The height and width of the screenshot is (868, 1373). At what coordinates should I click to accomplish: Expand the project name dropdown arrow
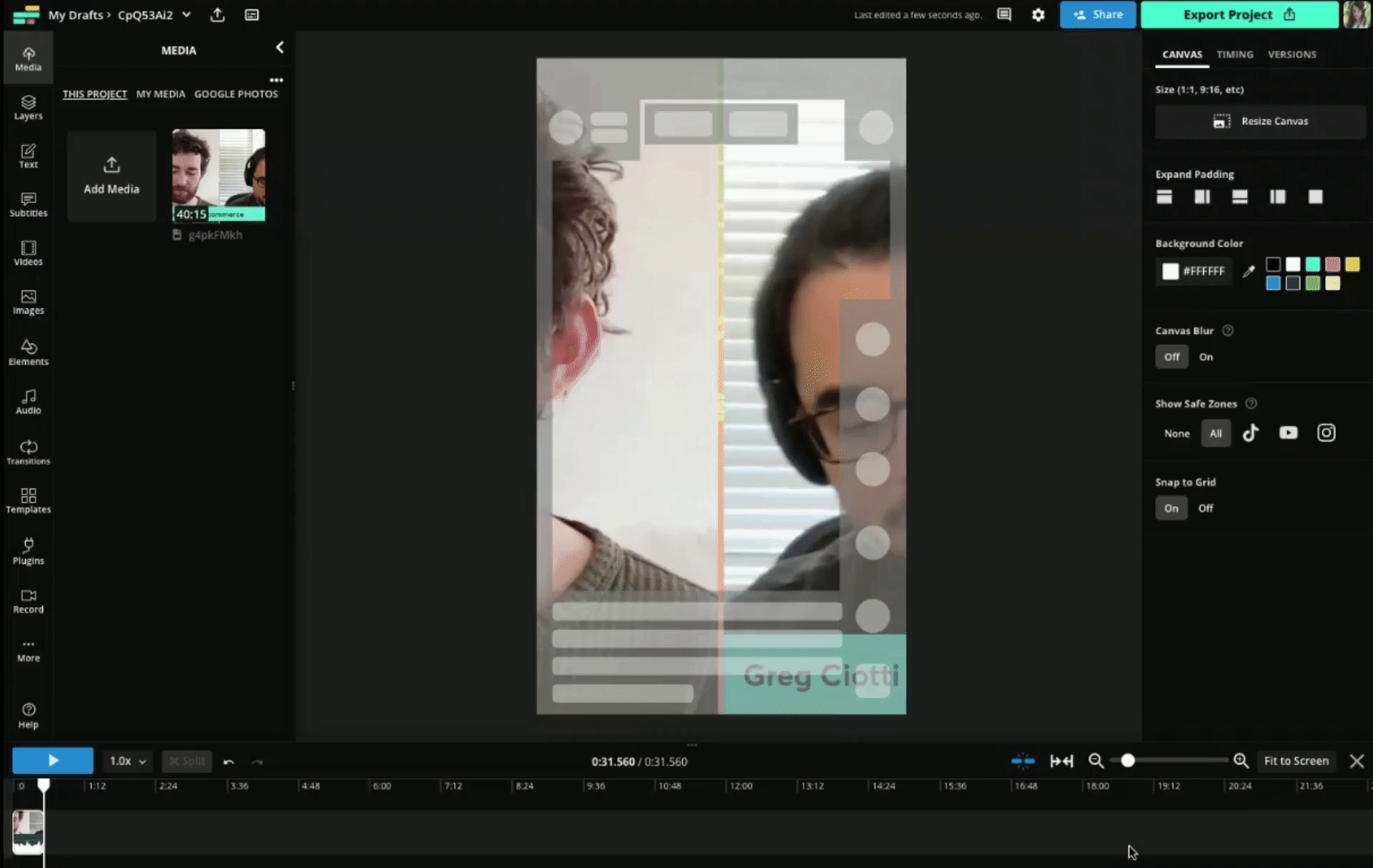(187, 14)
